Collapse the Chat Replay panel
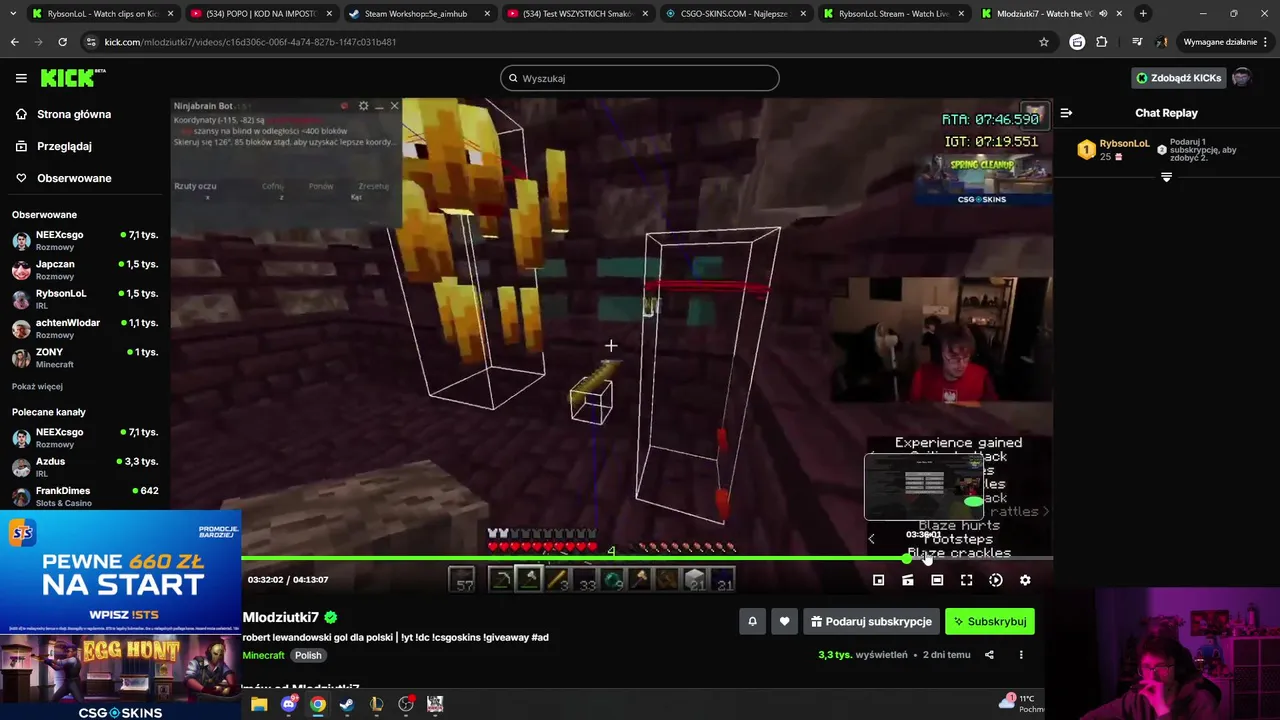1280x720 pixels. [1066, 113]
